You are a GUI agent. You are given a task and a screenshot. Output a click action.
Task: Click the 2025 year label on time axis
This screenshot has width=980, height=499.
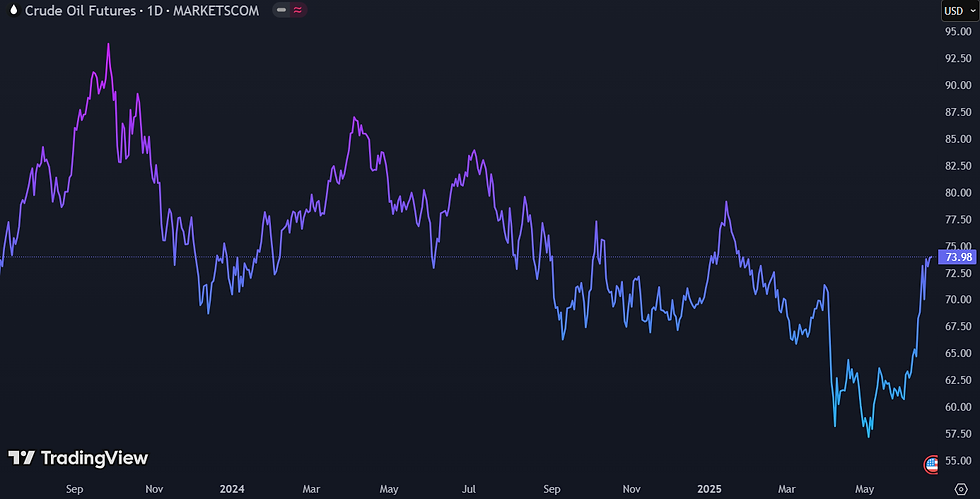709,489
